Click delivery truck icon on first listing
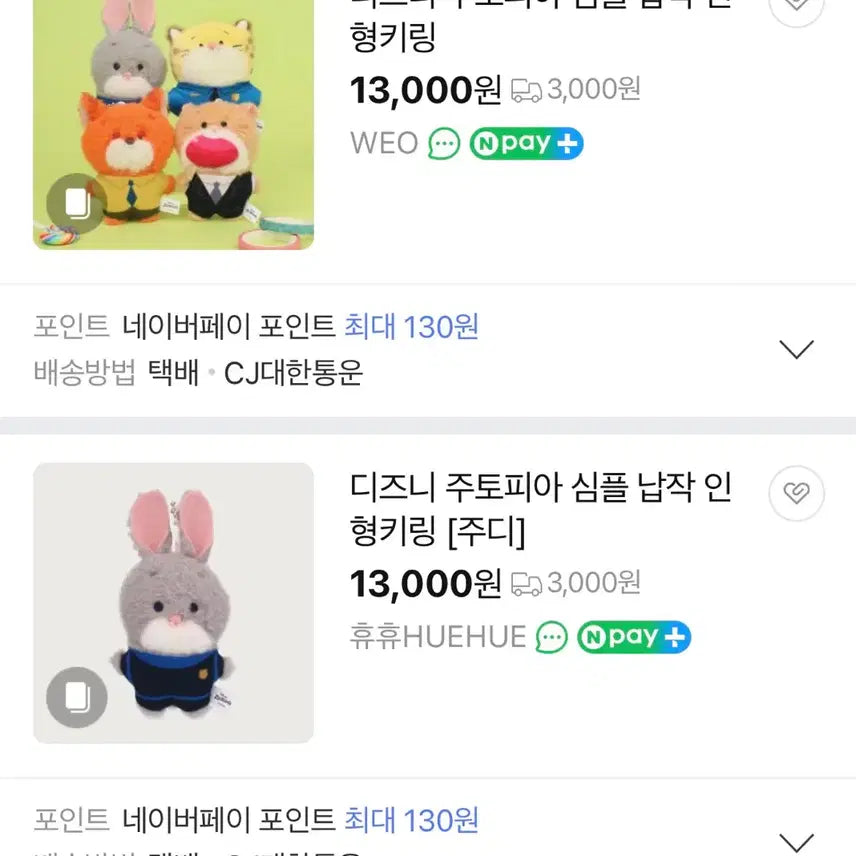 (x=526, y=90)
